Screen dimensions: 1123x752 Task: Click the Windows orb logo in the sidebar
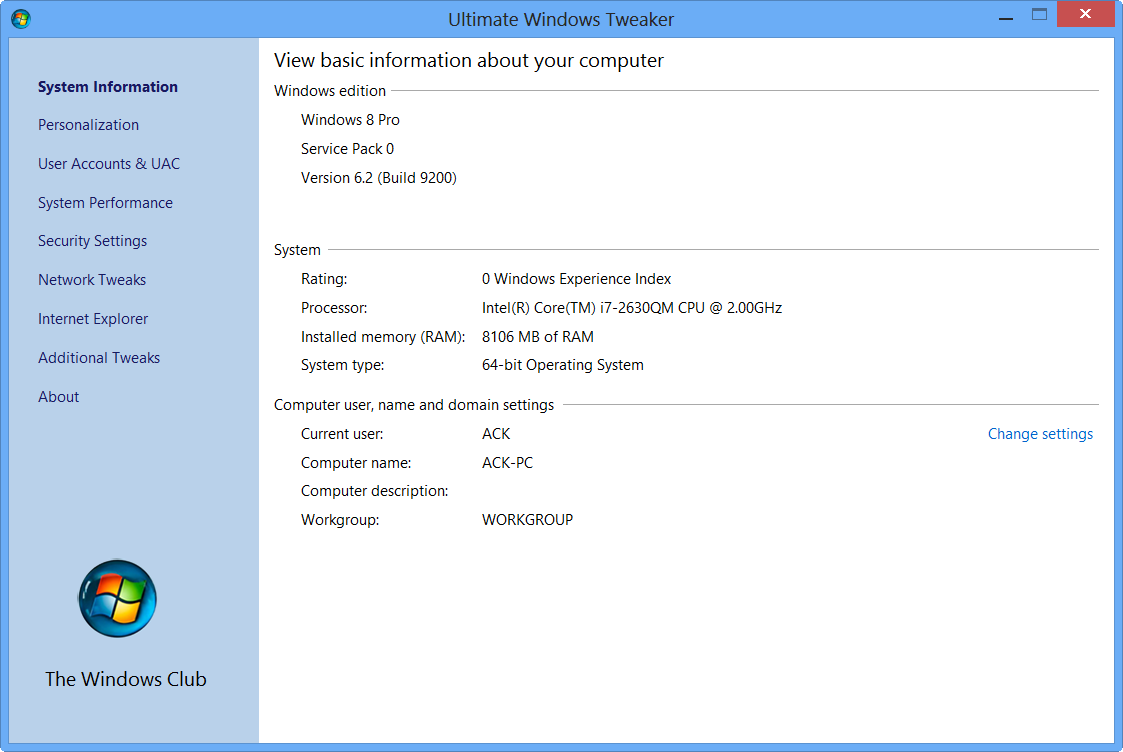click(x=117, y=599)
